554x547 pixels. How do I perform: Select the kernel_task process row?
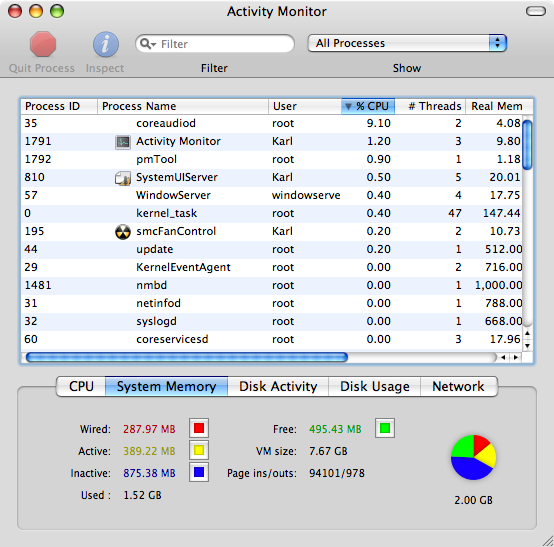[272, 213]
